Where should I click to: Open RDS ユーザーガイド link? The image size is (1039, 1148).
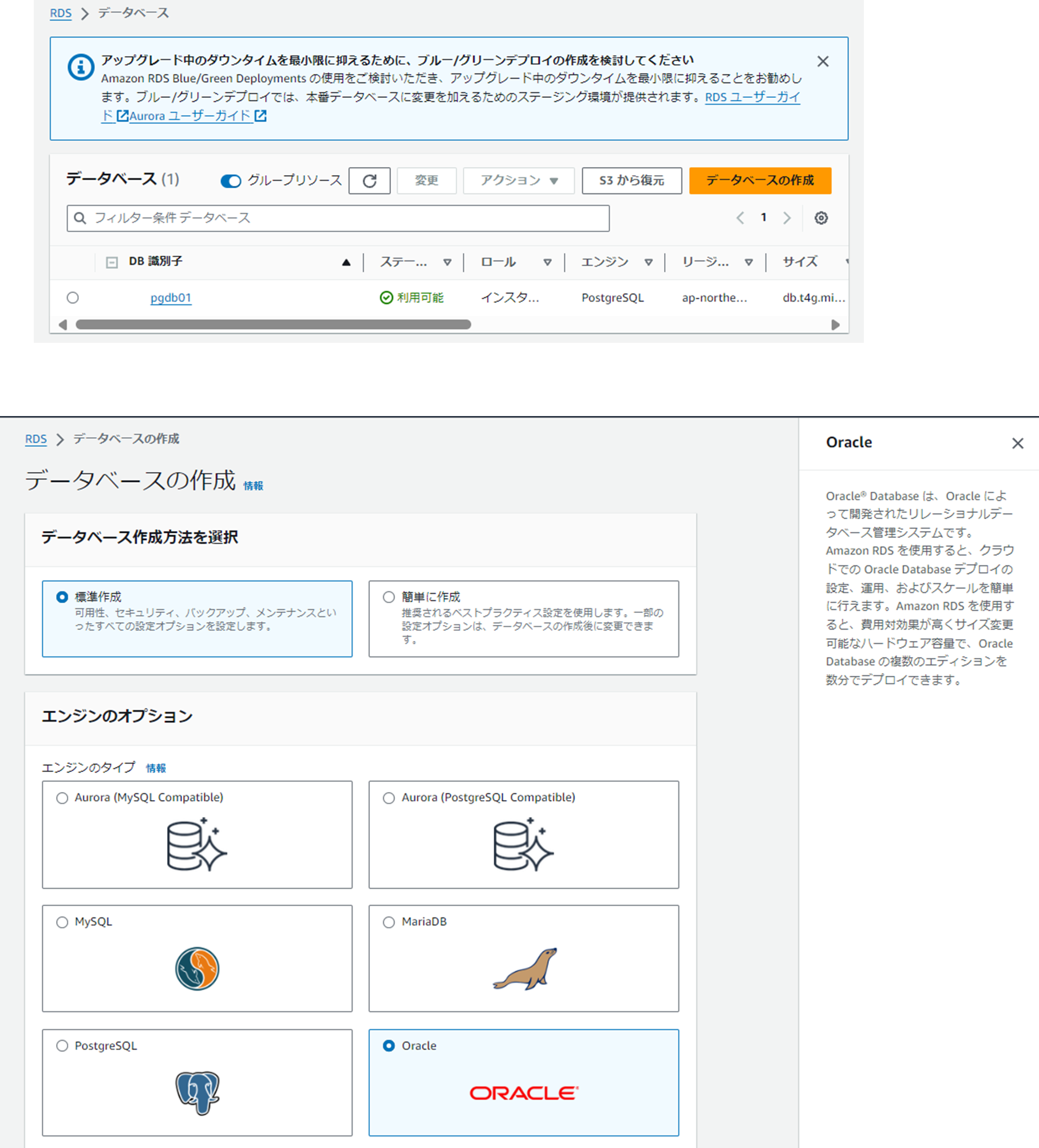tap(752, 97)
